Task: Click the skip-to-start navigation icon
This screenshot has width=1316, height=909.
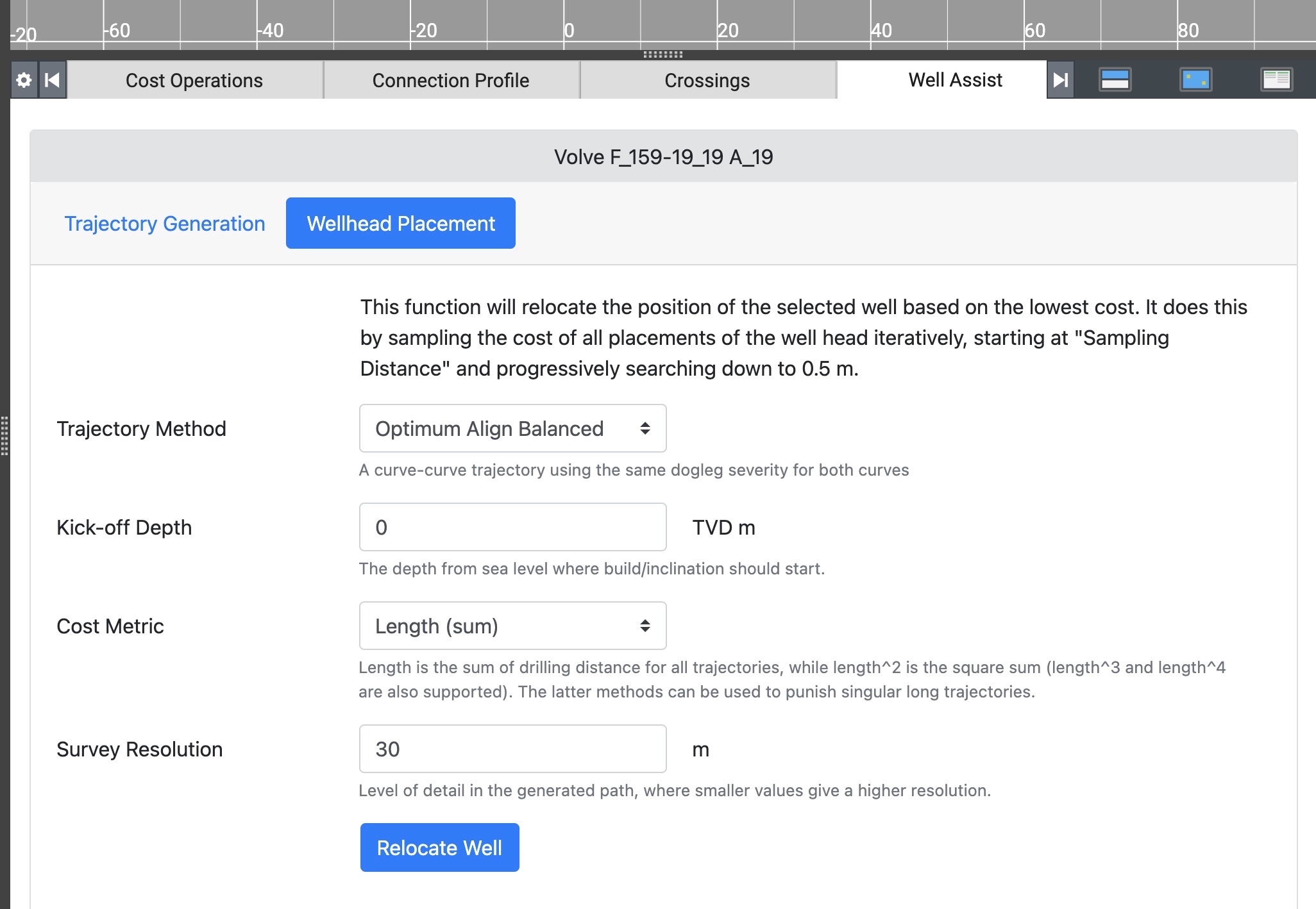Action: tap(51, 80)
